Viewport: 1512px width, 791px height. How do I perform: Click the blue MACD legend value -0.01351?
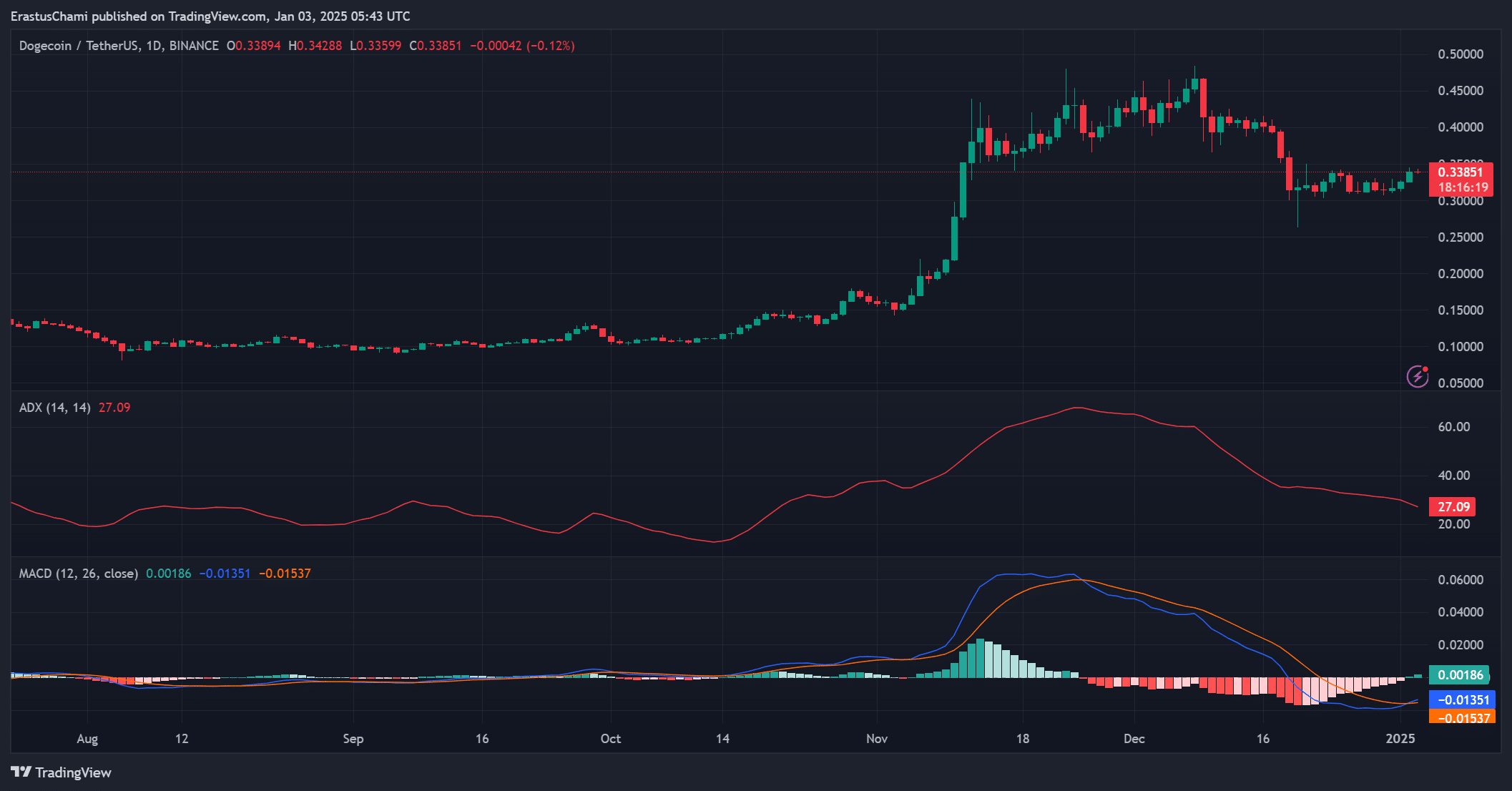click(x=225, y=574)
